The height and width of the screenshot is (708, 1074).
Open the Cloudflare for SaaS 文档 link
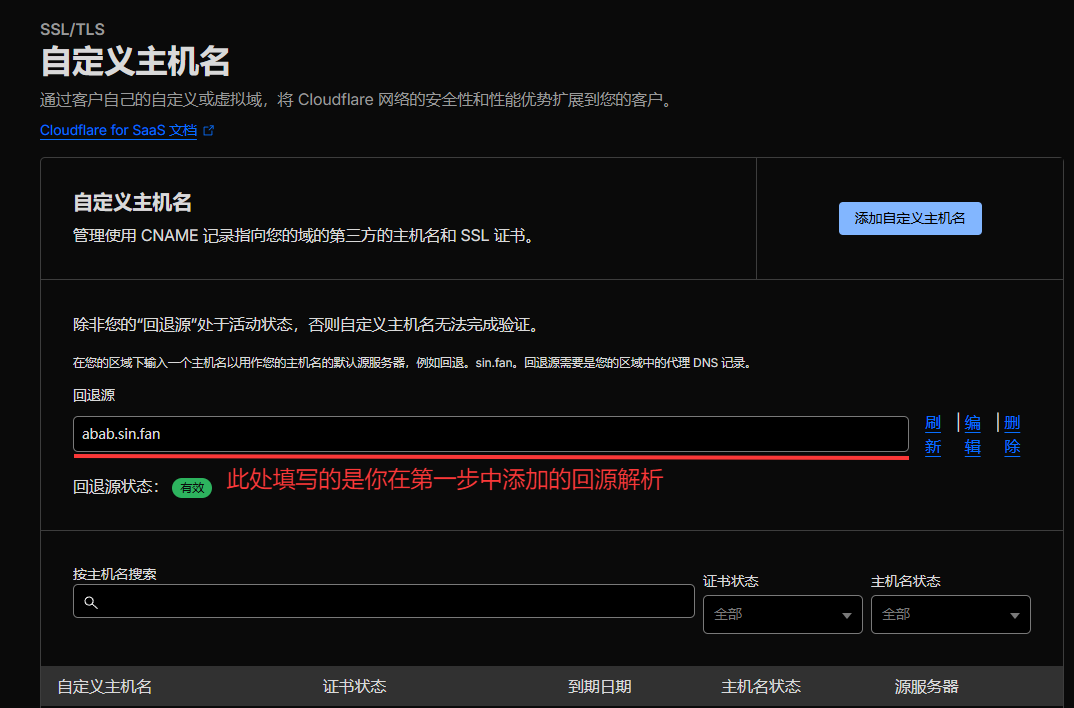point(118,130)
